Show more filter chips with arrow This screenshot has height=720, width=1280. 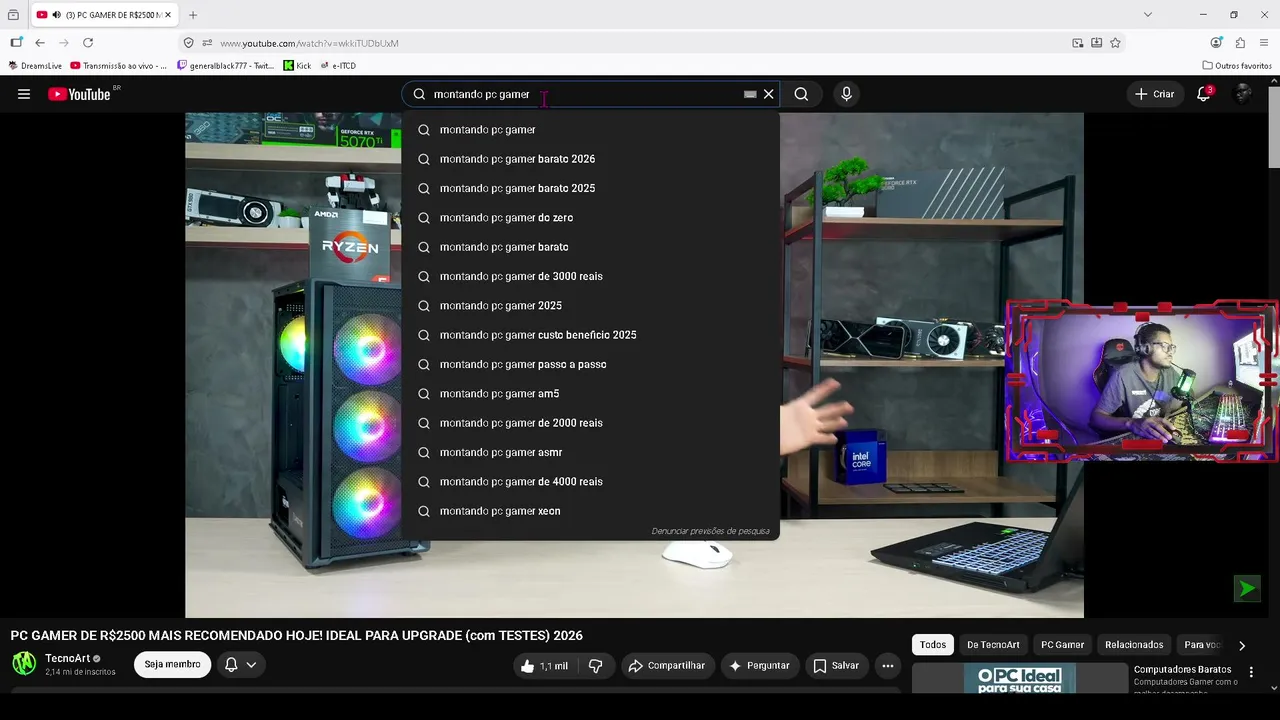1242,646
